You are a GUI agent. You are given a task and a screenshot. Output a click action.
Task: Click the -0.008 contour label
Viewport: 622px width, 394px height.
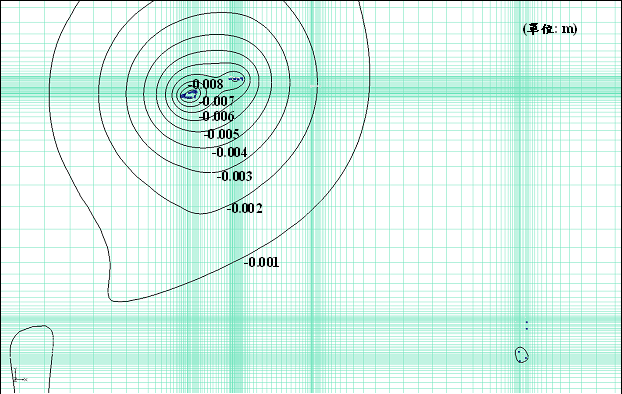pyautogui.click(x=205, y=84)
